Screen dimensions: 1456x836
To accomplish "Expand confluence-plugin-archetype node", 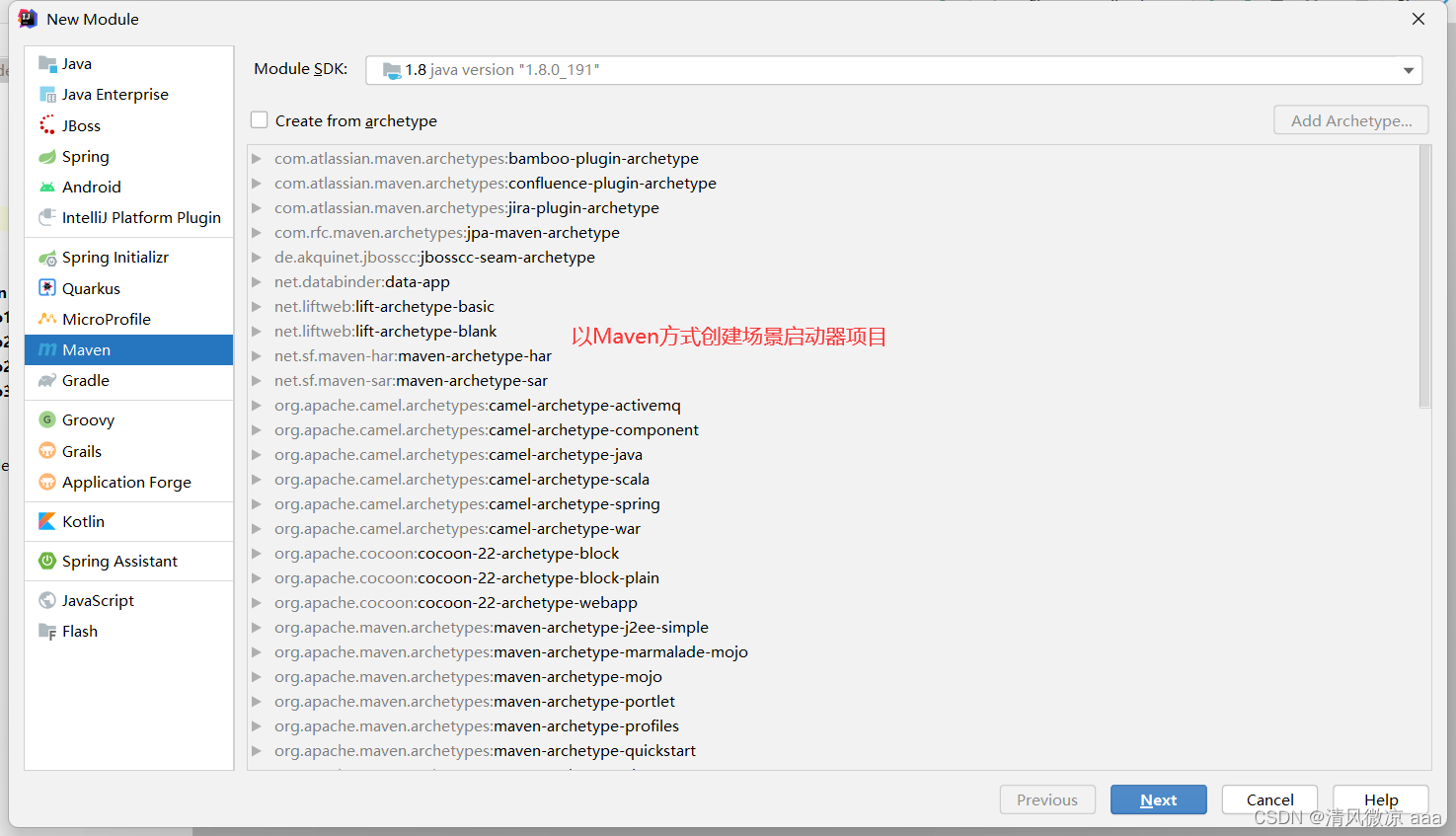I will click(x=257, y=183).
